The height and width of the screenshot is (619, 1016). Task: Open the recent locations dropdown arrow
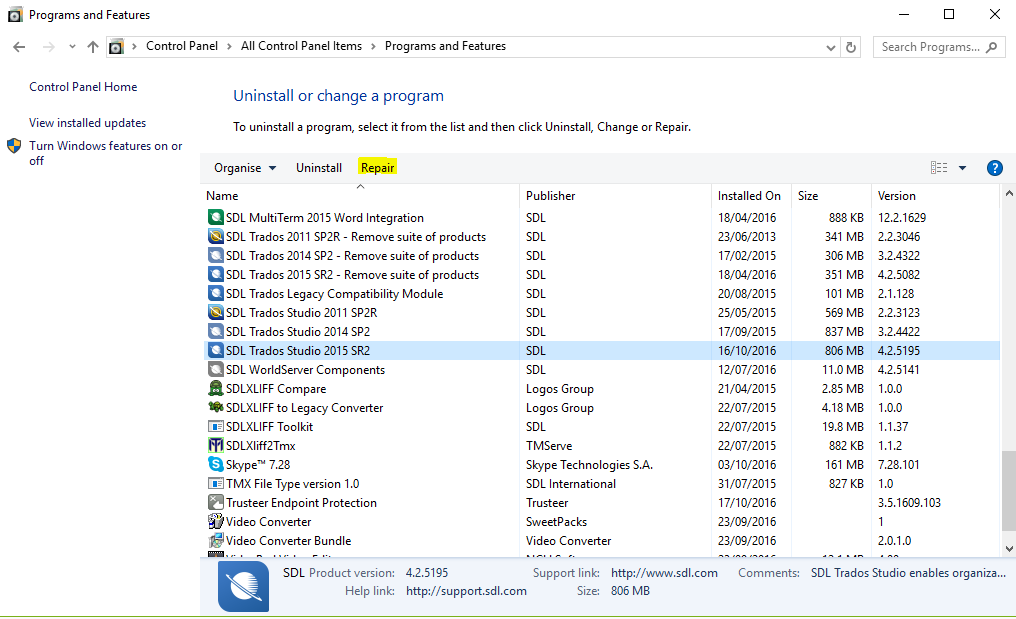pos(72,47)
